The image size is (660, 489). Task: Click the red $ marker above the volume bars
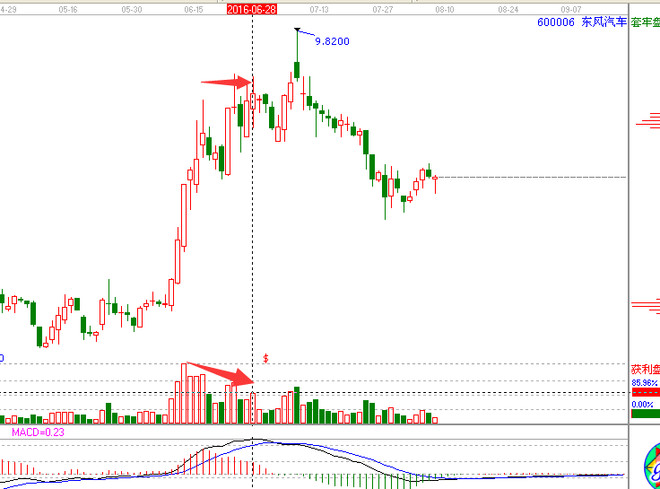click(266, 359)
